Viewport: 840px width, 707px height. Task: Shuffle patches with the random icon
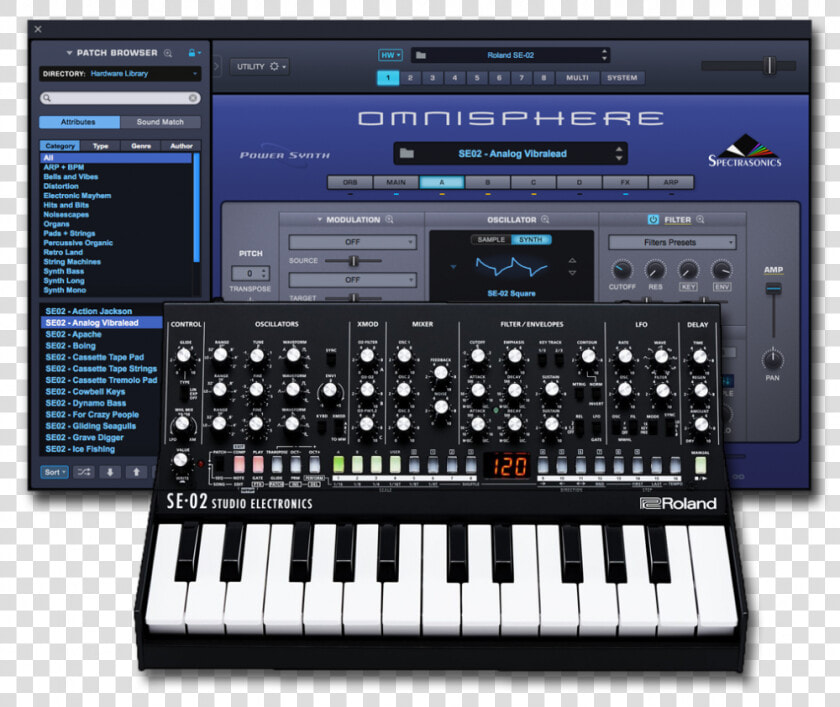[x=84, y=472]
